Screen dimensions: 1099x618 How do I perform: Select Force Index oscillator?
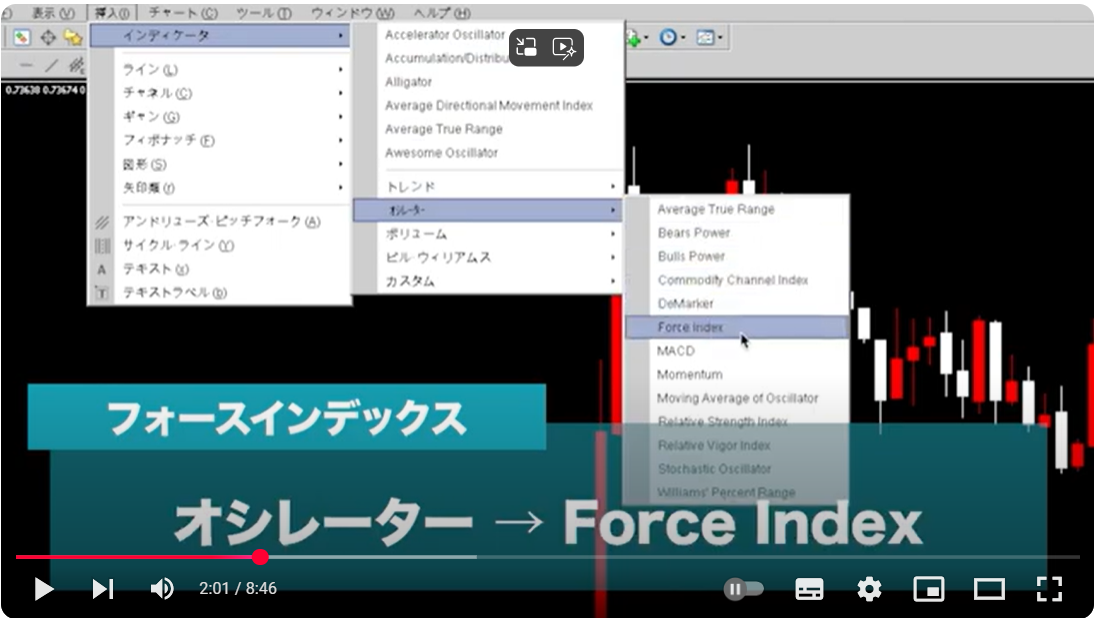point(737,327)
